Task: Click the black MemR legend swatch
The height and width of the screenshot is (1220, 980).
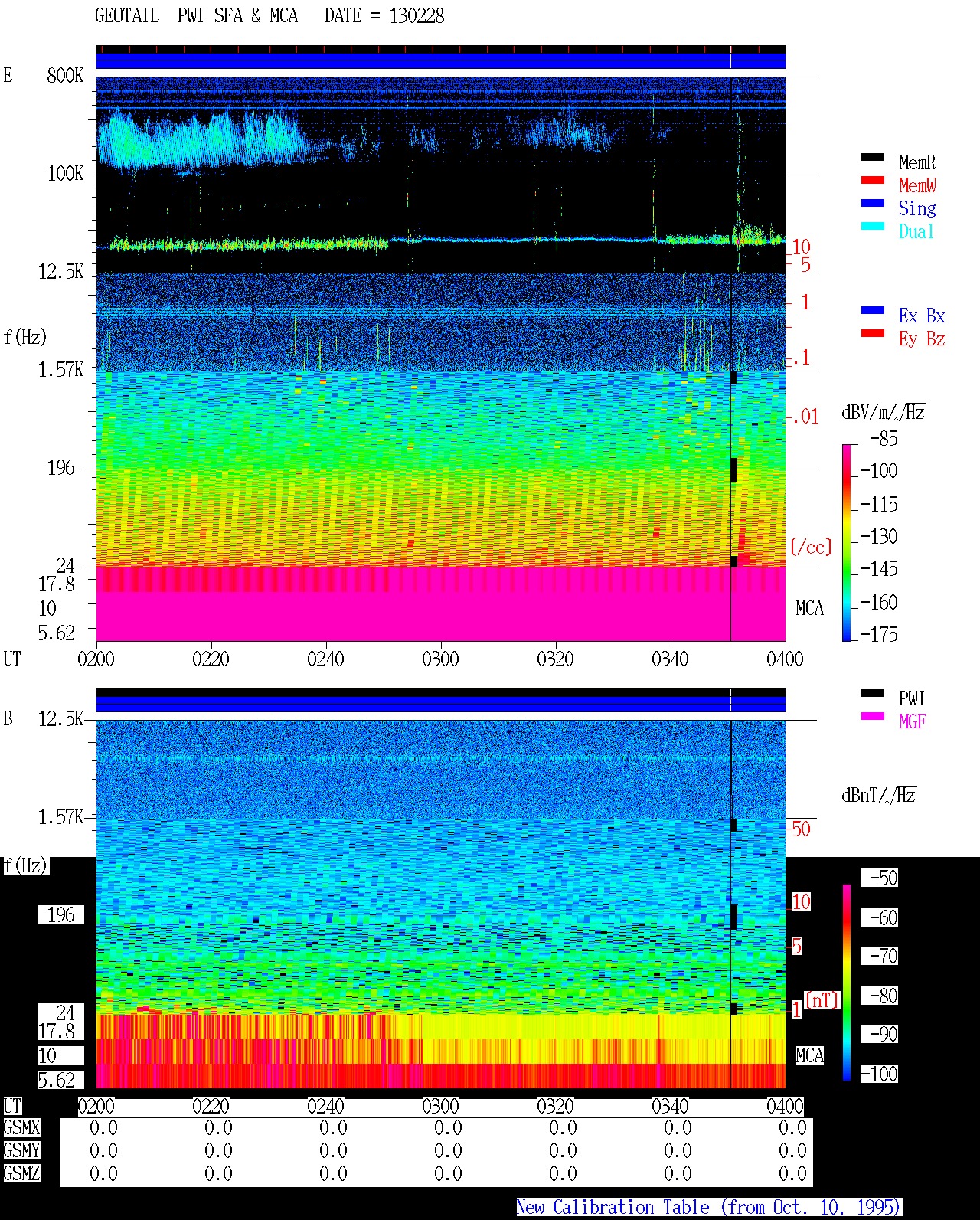Action: [x=873, y=158]
